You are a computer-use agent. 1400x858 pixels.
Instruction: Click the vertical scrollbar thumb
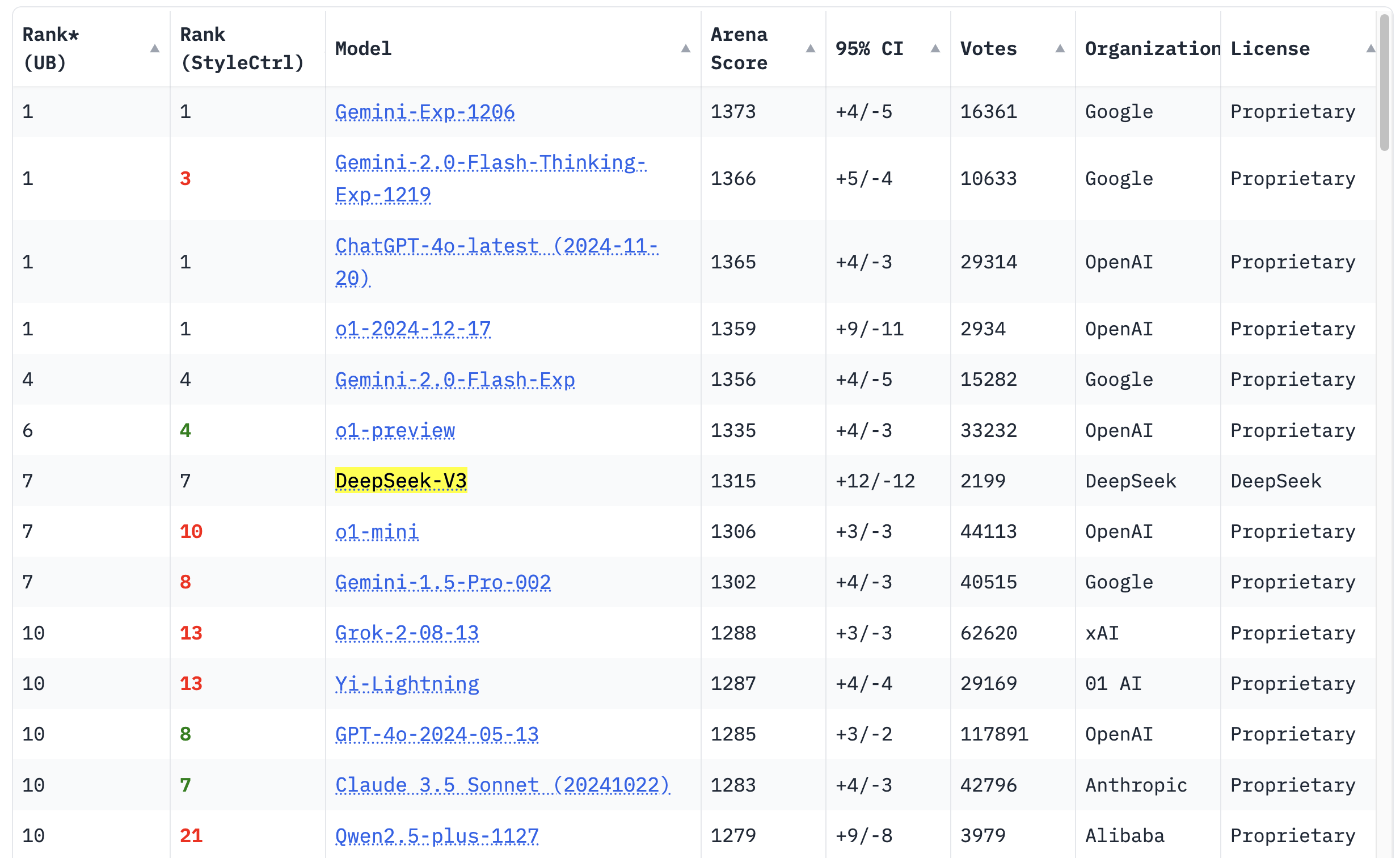(x=1385, y=82)
